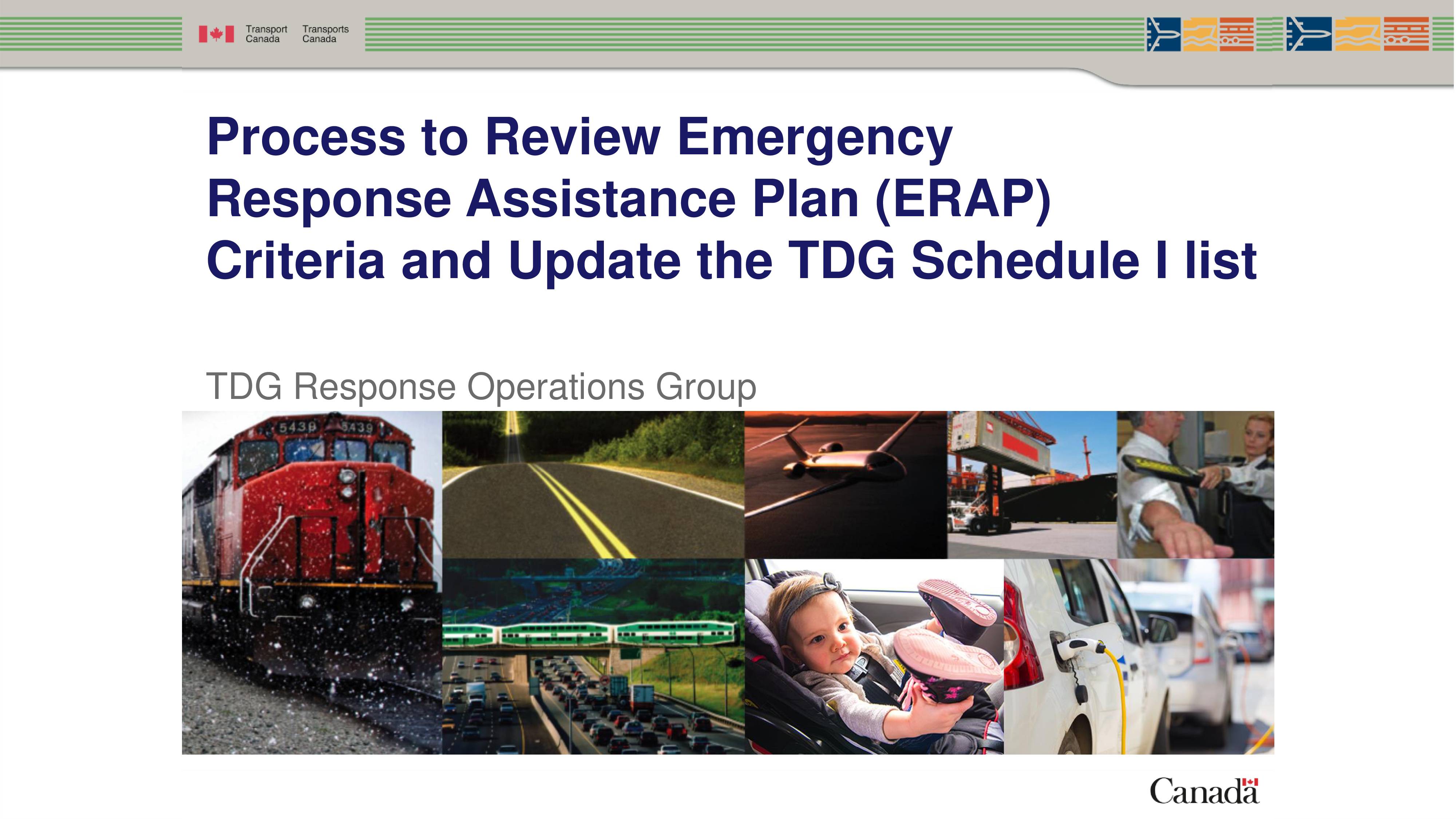Click the second blue airplane icon
Image resolution: width=1456 pixels, height=819 pixels.
(1309, 34)
